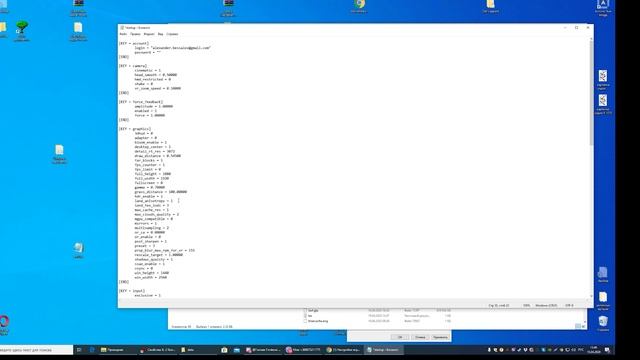Click the Notepad scrollbar down arrow
640x360 pixels.
click(x=591, y=296)
